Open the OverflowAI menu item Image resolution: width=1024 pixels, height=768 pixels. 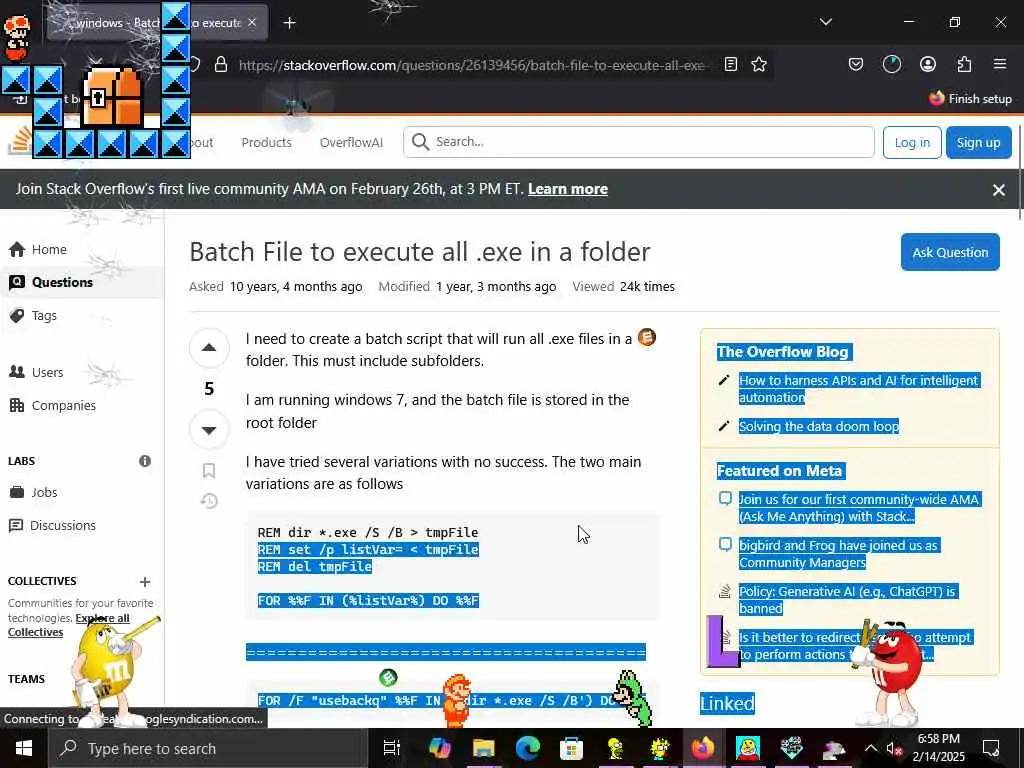pos(351,142)
